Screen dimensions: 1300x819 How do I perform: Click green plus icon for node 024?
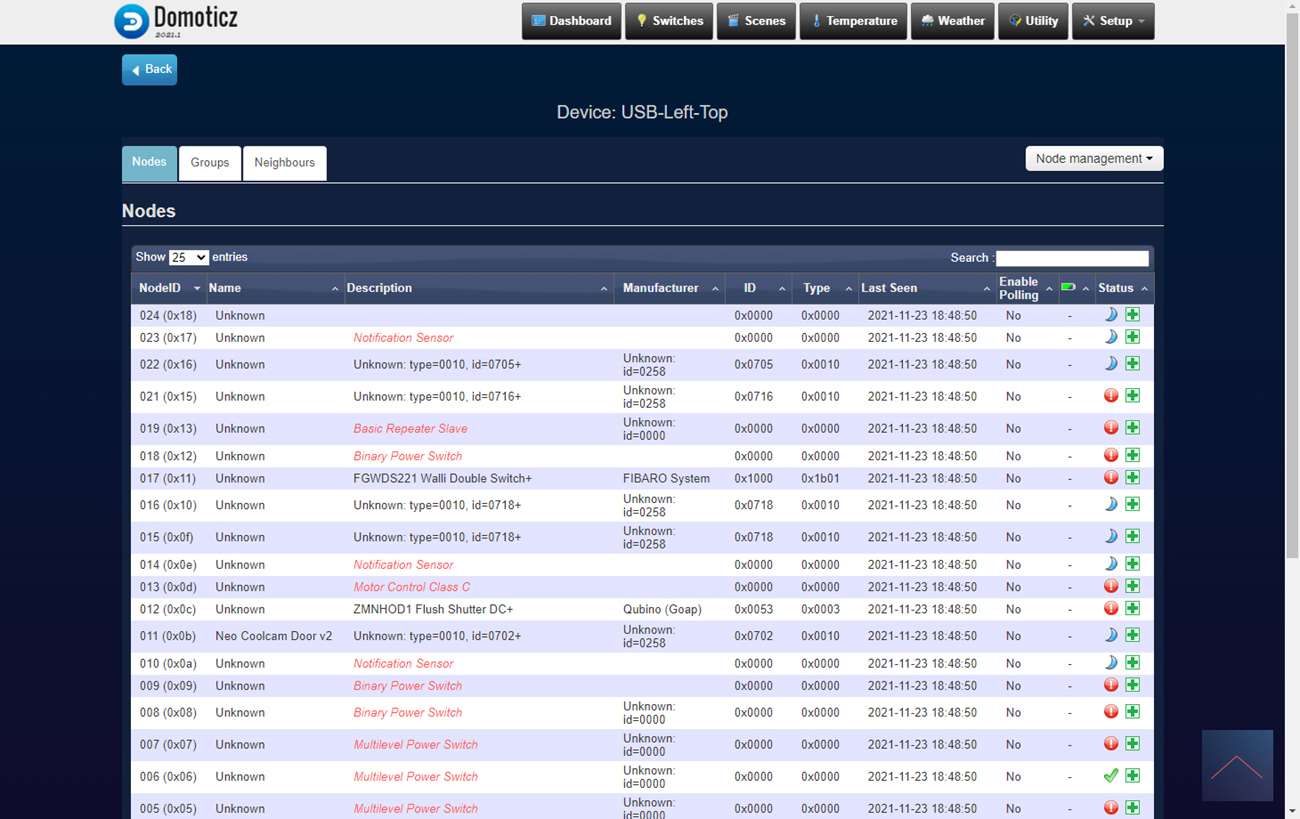1132,315
